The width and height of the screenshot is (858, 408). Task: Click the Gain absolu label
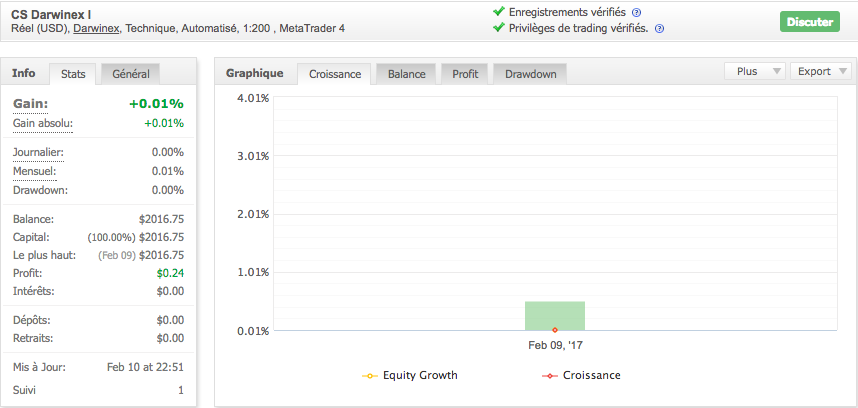(43, 123)
